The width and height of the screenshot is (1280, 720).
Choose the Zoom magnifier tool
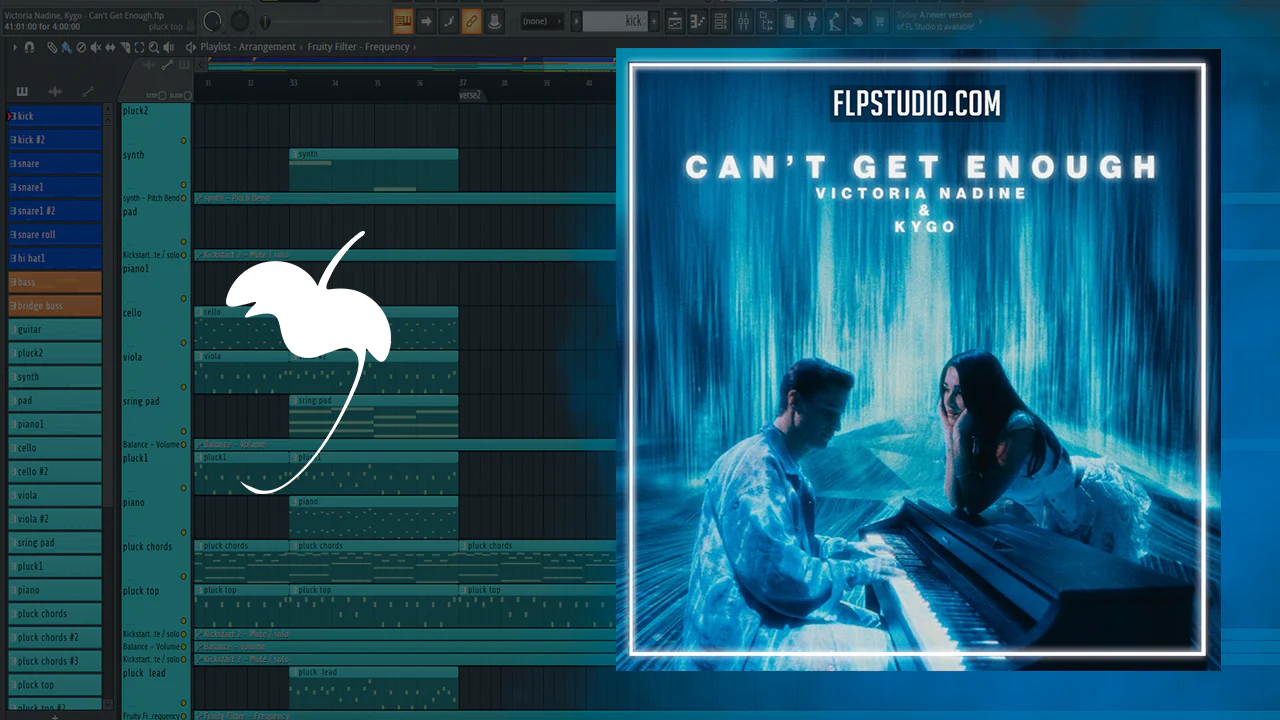[154, 47]
